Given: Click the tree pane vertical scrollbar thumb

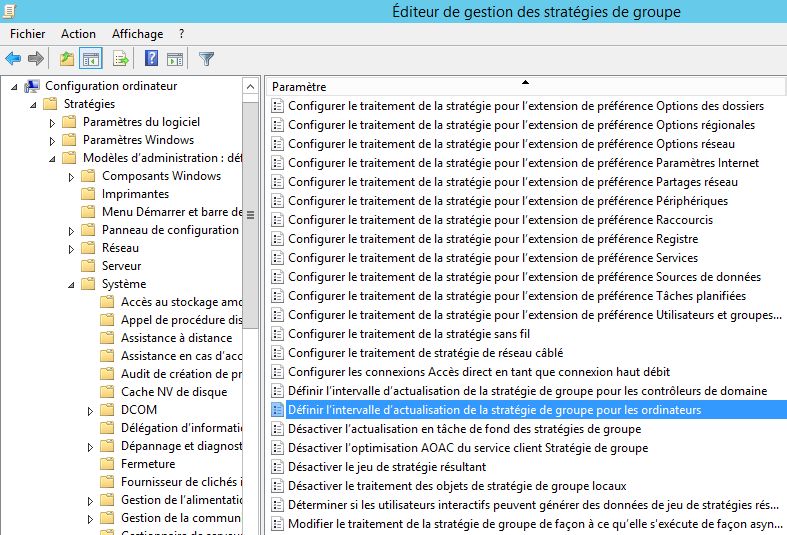Looking at the screenshot, I should 250,215.
